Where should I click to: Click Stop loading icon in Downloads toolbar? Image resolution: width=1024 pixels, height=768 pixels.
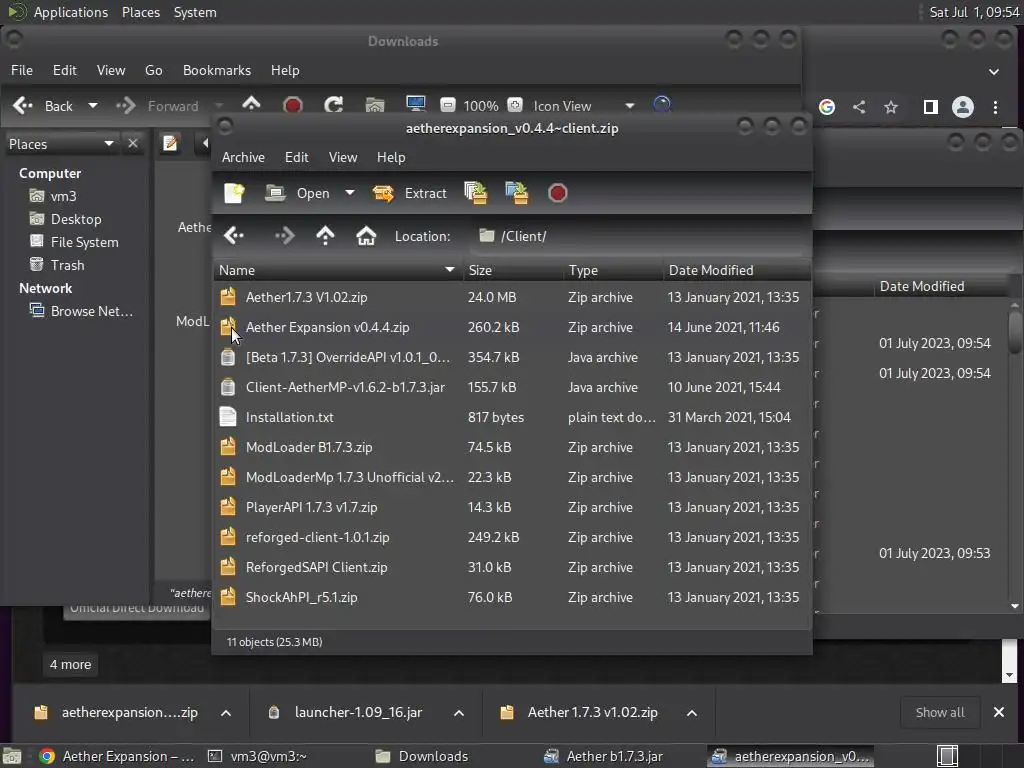(293, 105)
